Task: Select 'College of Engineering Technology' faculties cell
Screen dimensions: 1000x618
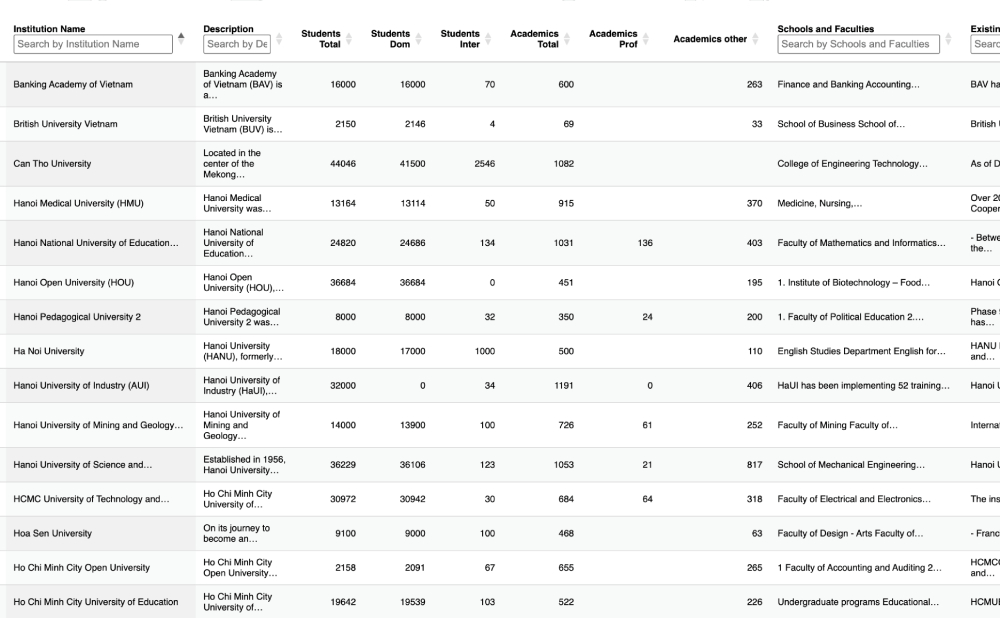Action: (x=851, y=164)
